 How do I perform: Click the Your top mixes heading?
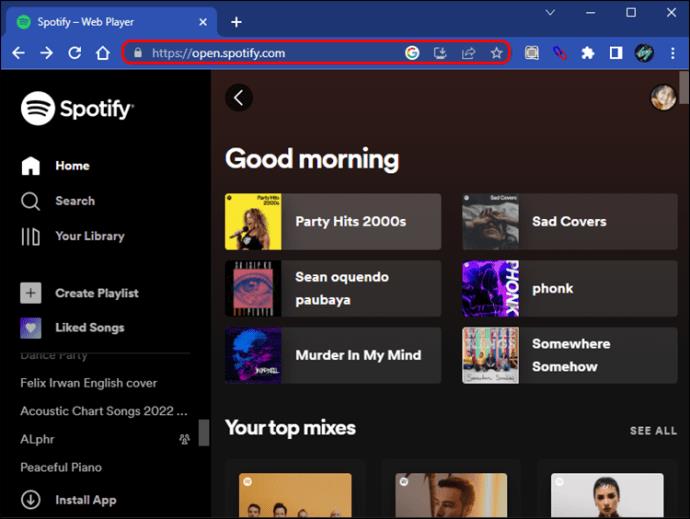[290, 428]
